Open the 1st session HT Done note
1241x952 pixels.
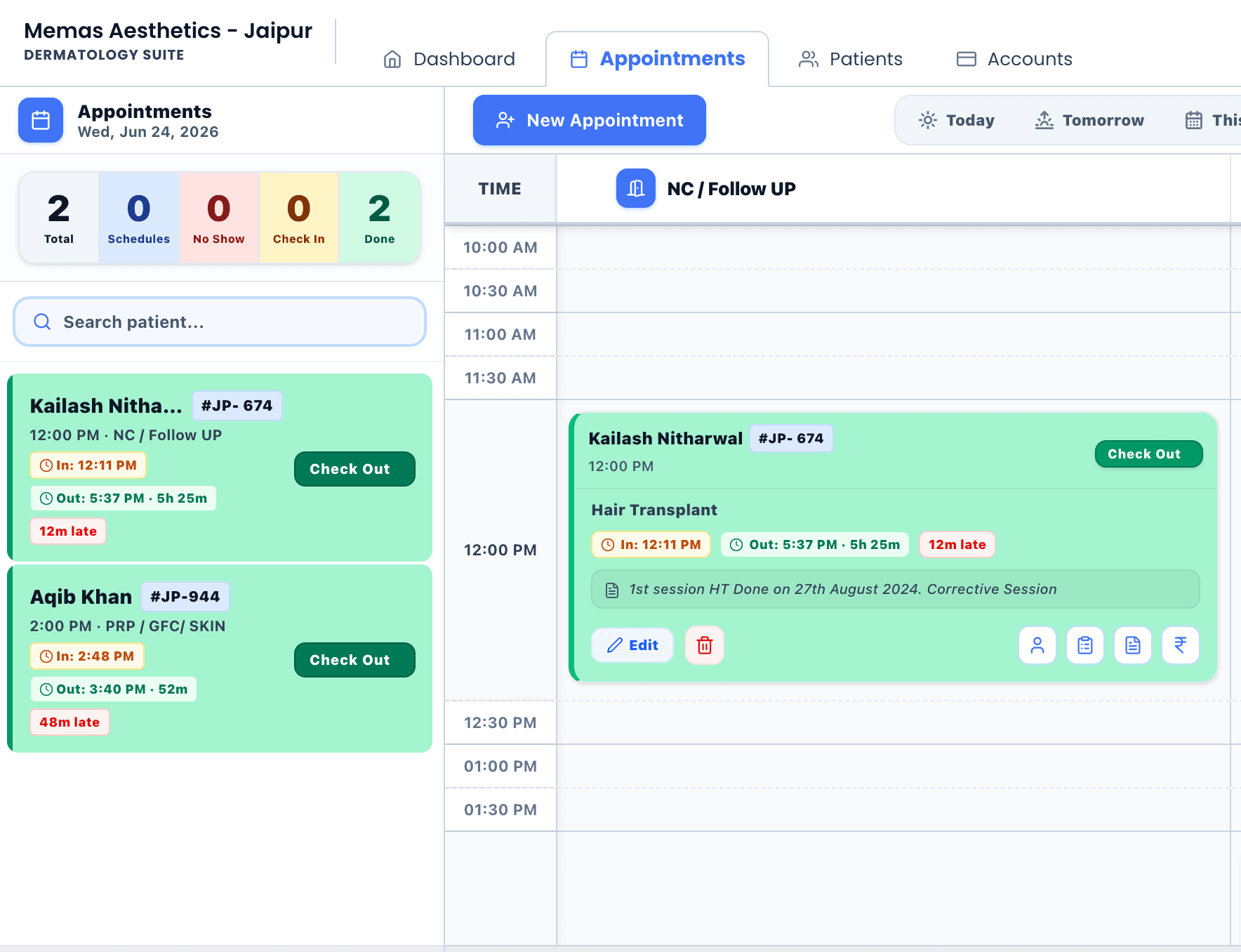[x=896, y=589]
